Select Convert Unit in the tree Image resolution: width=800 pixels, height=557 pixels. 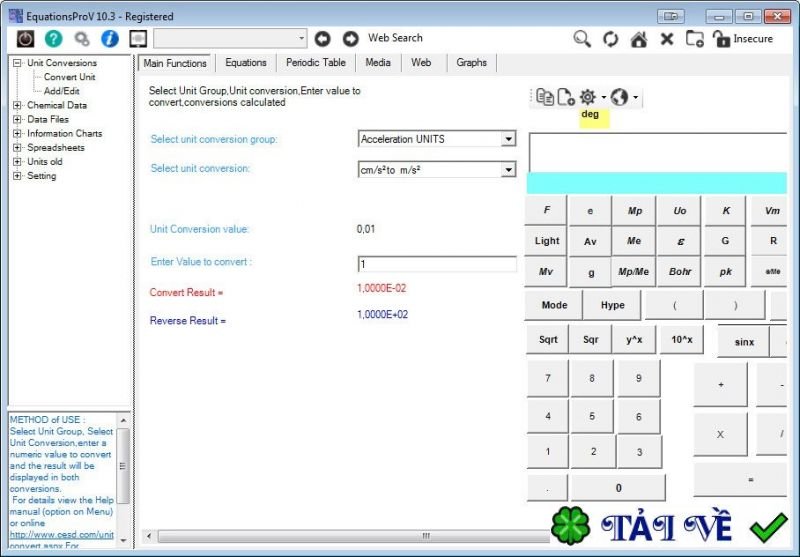69,77
